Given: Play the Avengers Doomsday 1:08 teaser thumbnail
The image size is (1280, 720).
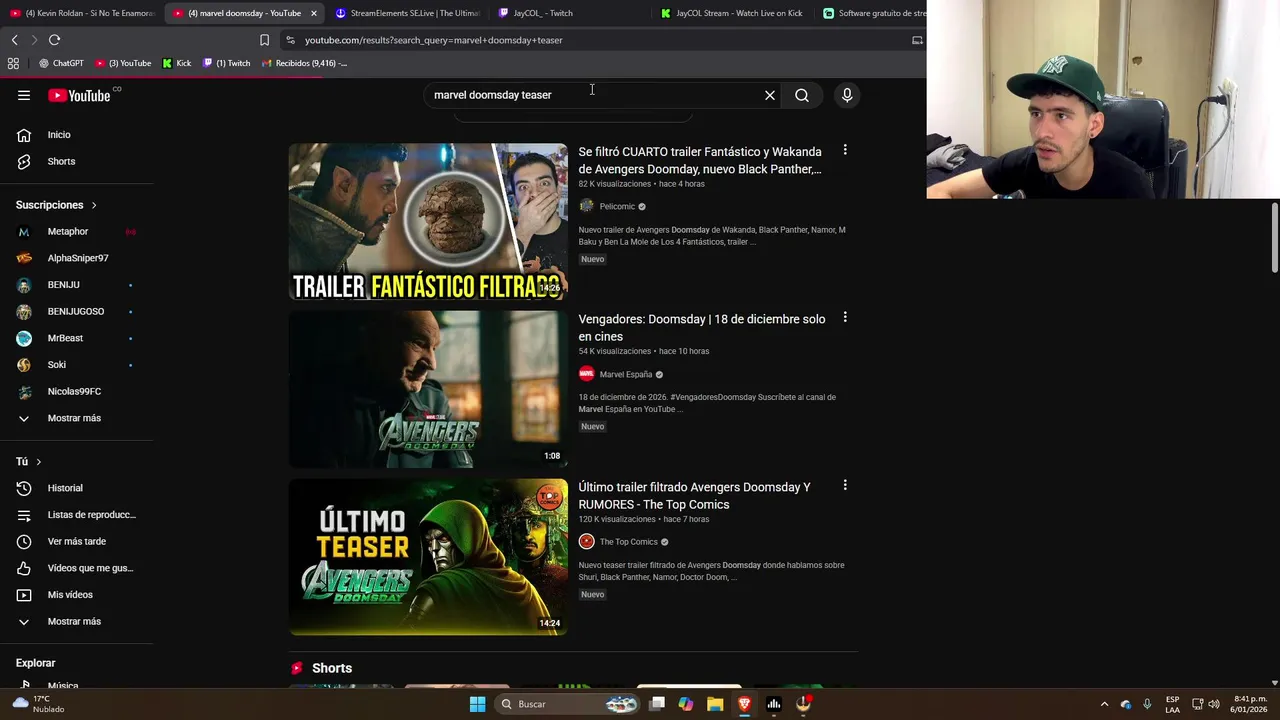Looking at the screenshot, I should point(428,389).
